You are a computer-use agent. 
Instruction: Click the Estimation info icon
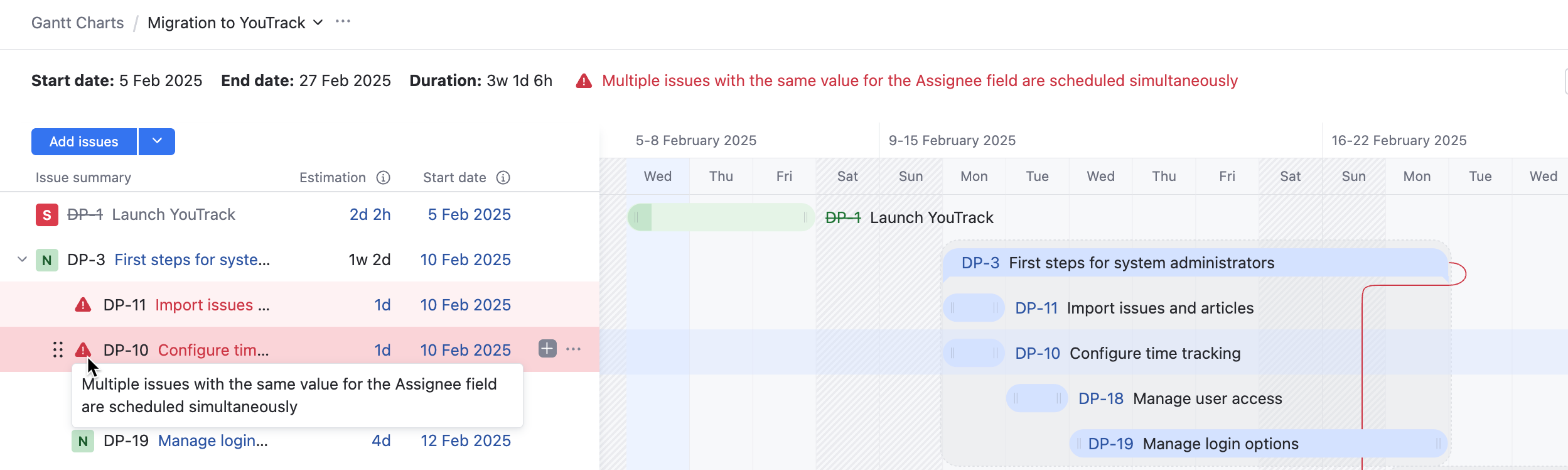pyautogui.click(x=383, y=178)
